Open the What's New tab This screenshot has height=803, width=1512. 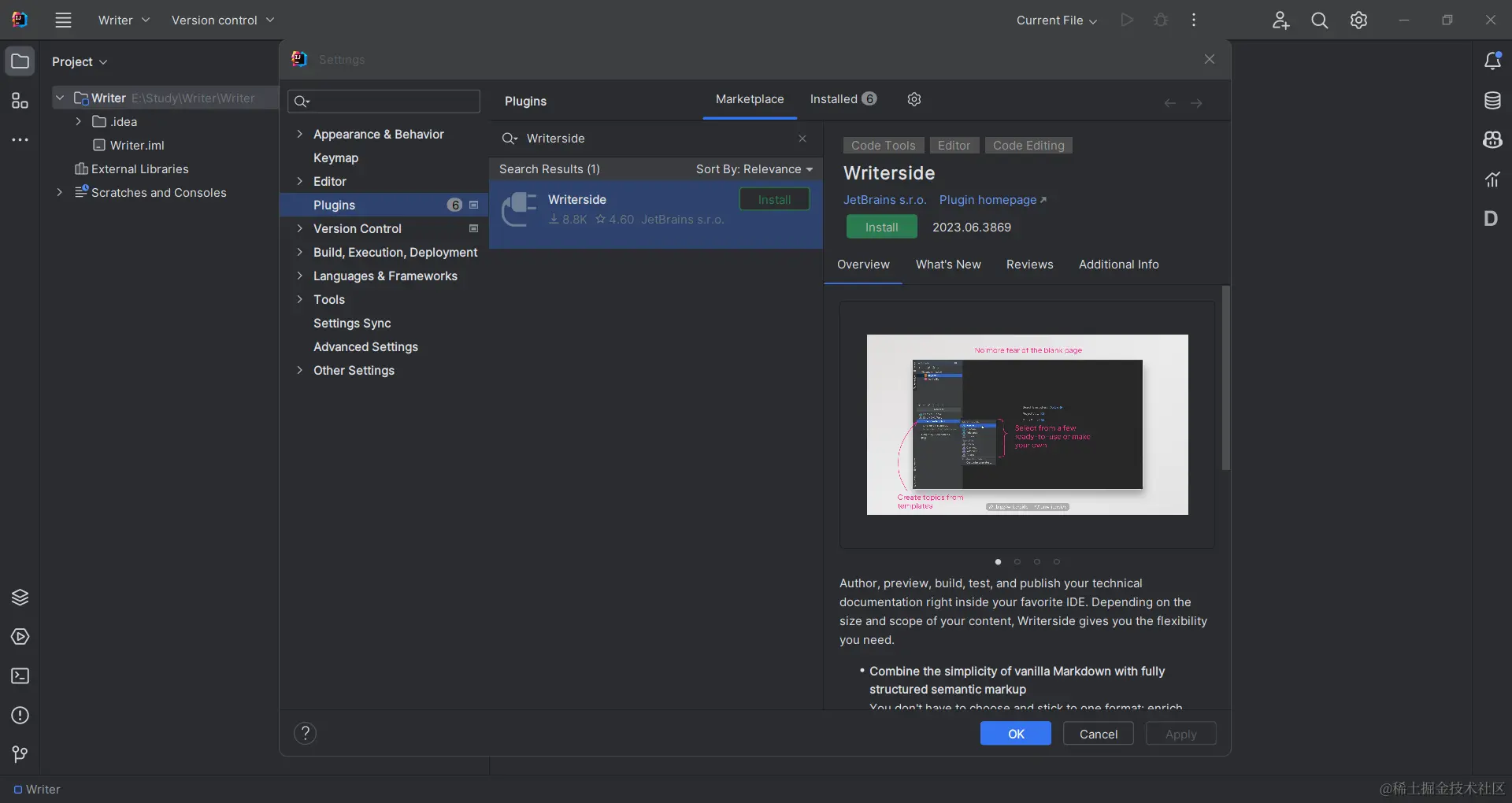click(x=948, y=265)
